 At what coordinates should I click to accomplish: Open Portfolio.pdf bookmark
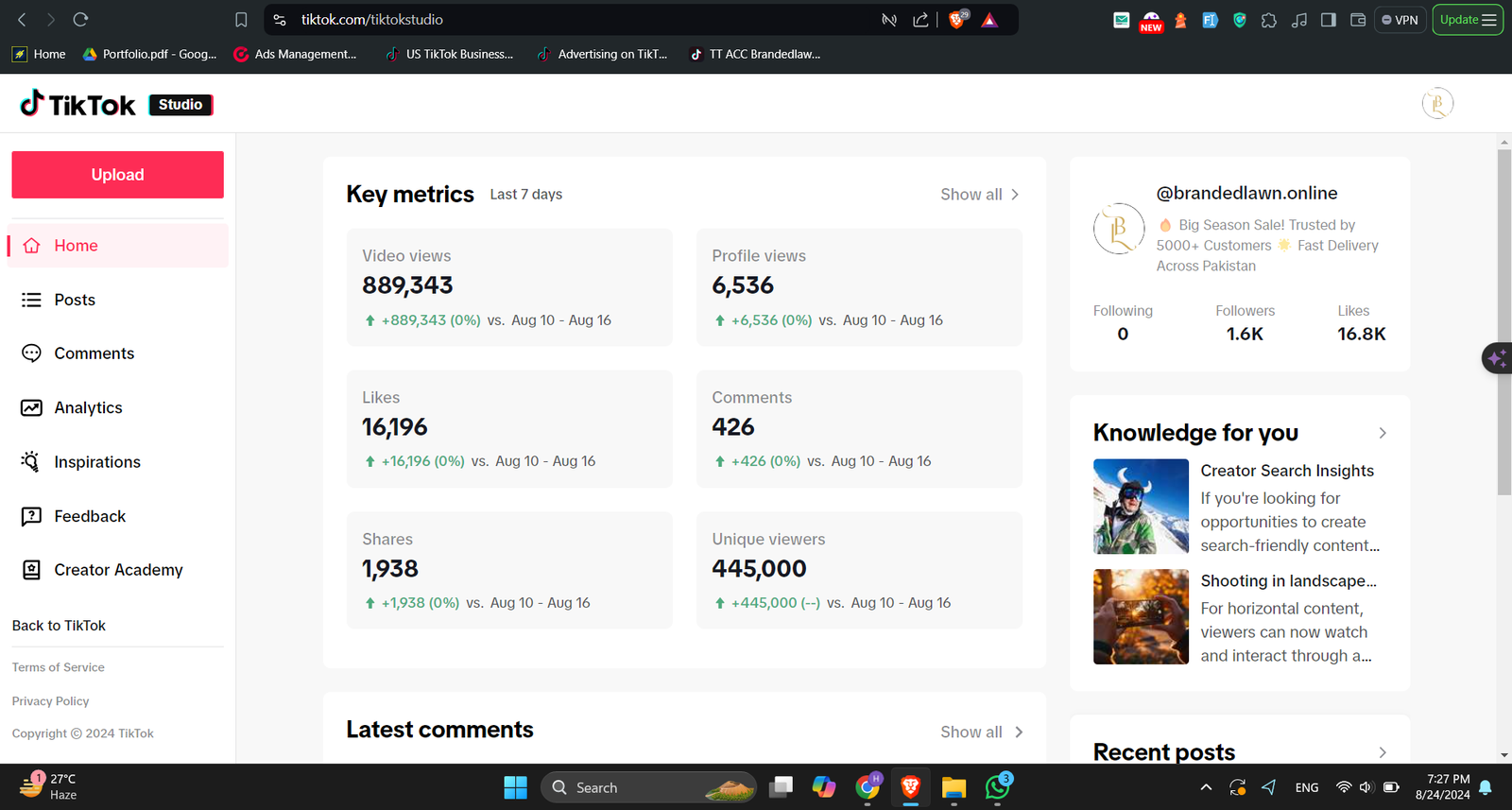(149, 54)
